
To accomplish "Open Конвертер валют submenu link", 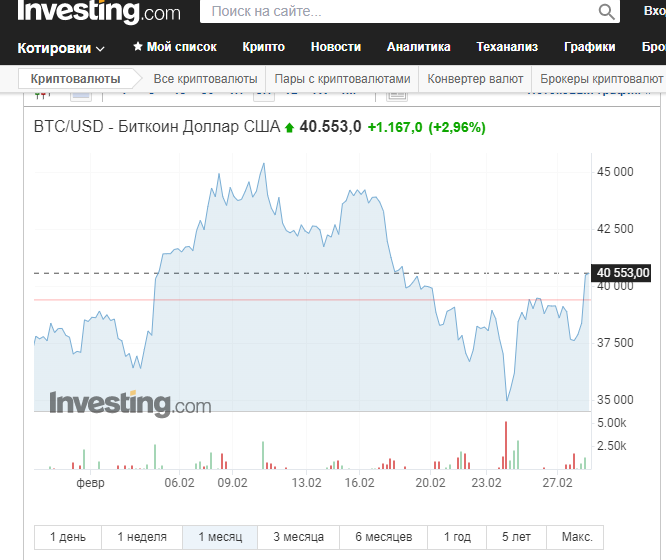I will pyautogui.click(x=475, y=79).
